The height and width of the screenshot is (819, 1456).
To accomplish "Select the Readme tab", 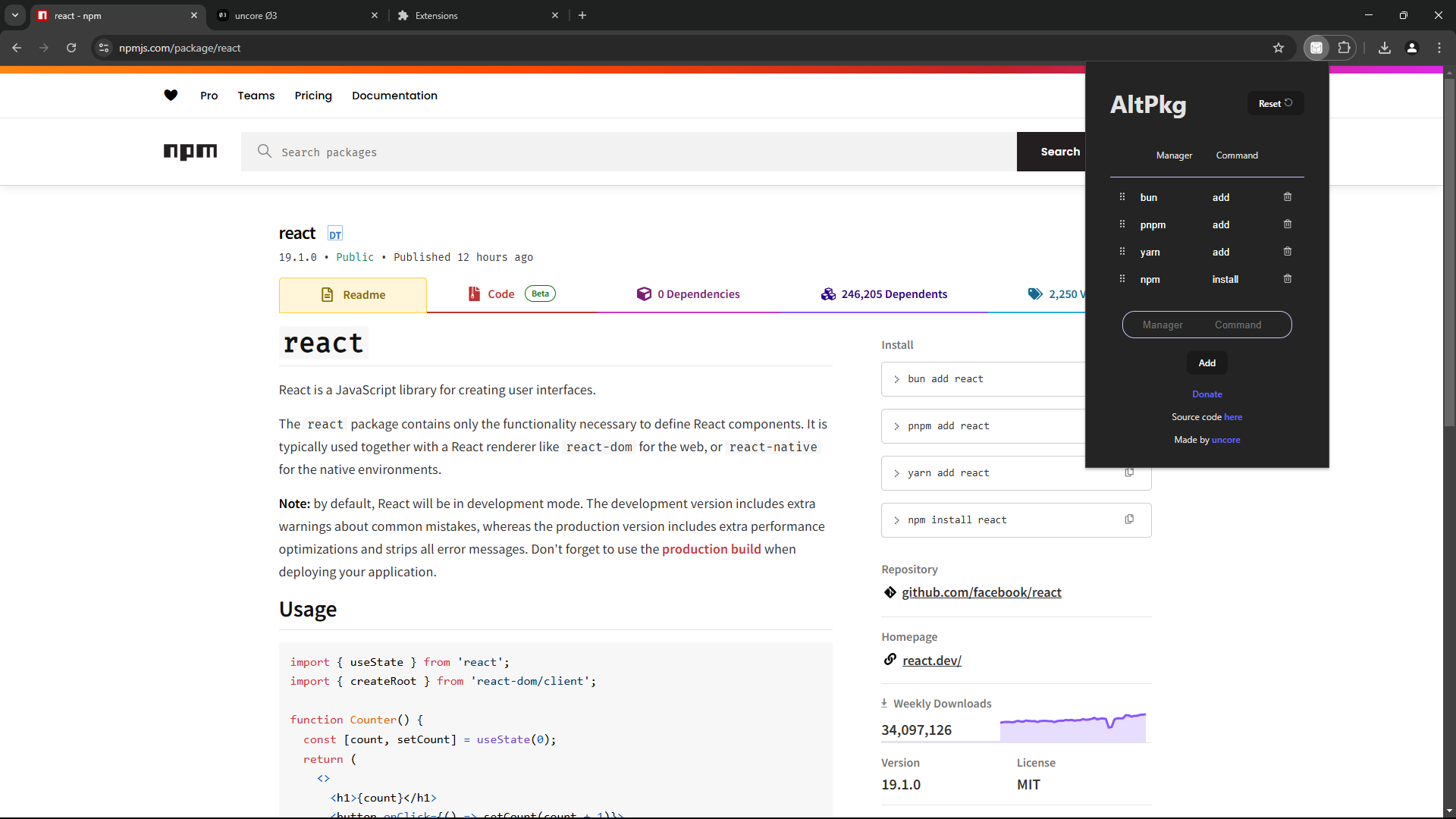I will point(353,295).
